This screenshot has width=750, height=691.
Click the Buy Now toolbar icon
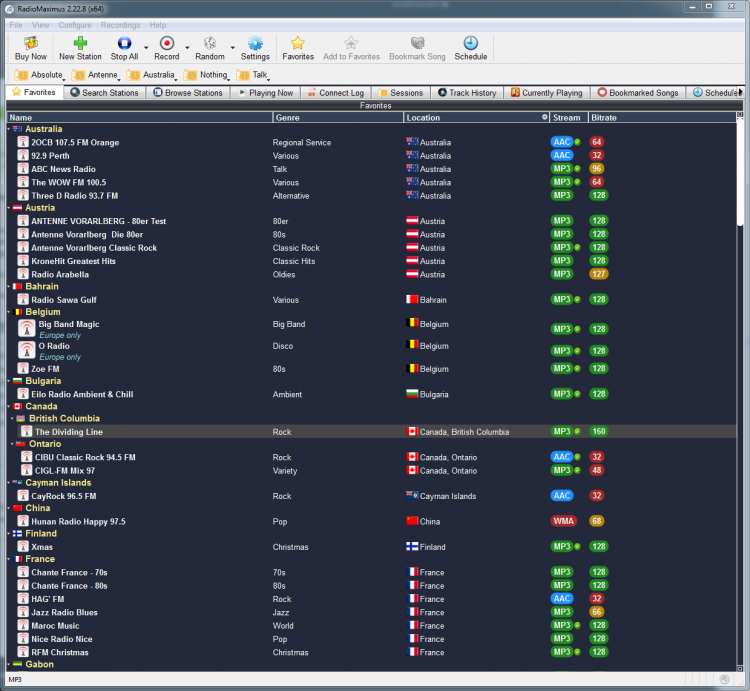click(31, 43)
